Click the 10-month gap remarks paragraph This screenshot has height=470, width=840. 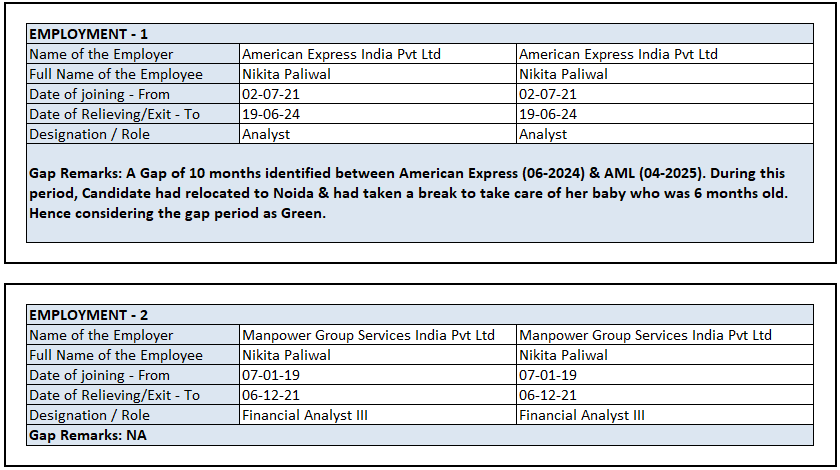click(x=408, y=194)
